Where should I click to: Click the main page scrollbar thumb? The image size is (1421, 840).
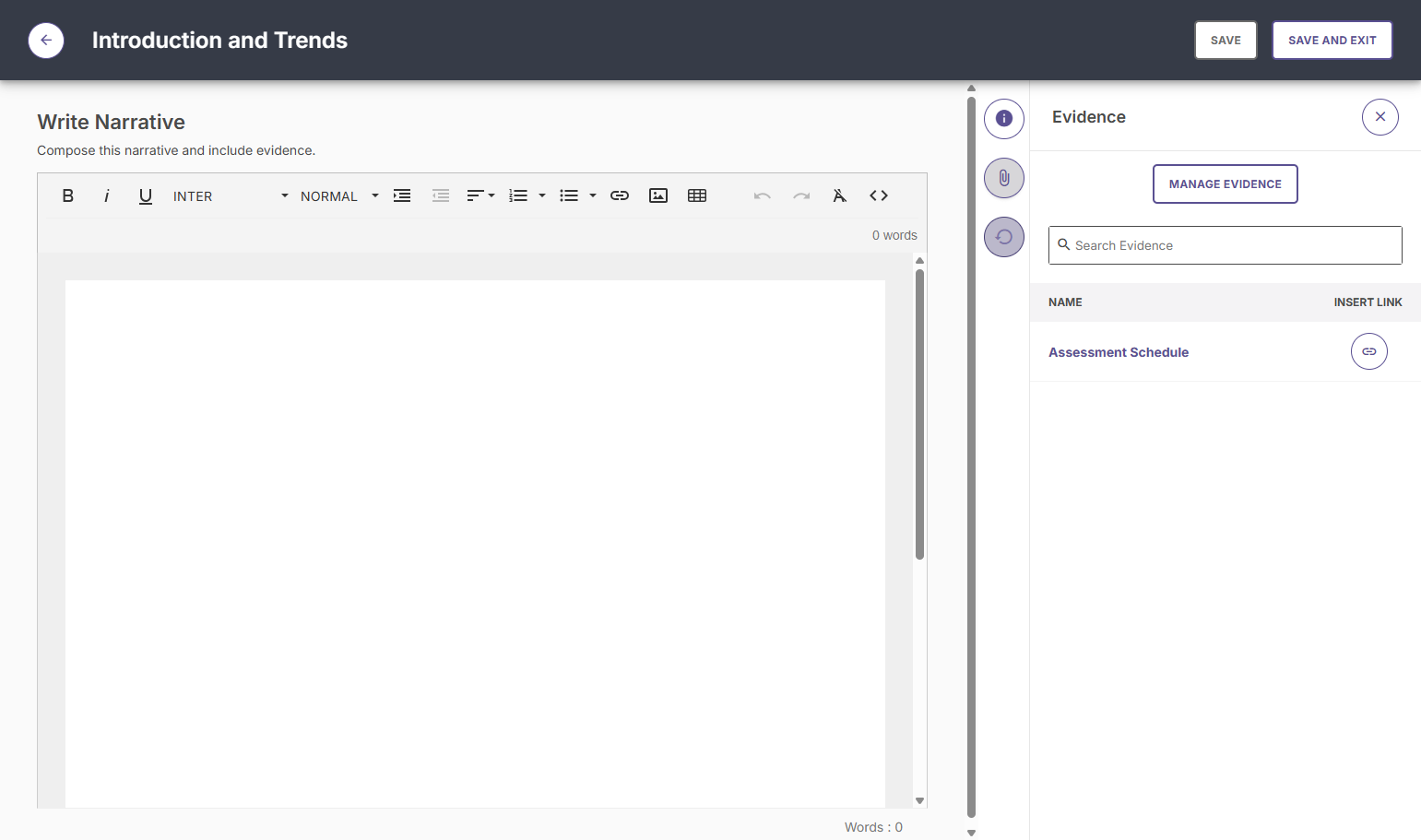[971, 457]
